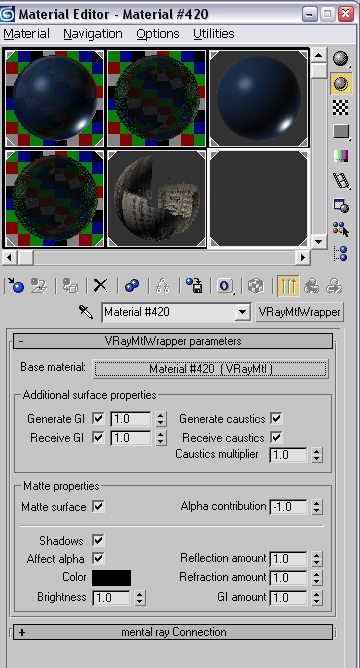Open the Material #420 name dropdown

[x=242, y=312]
